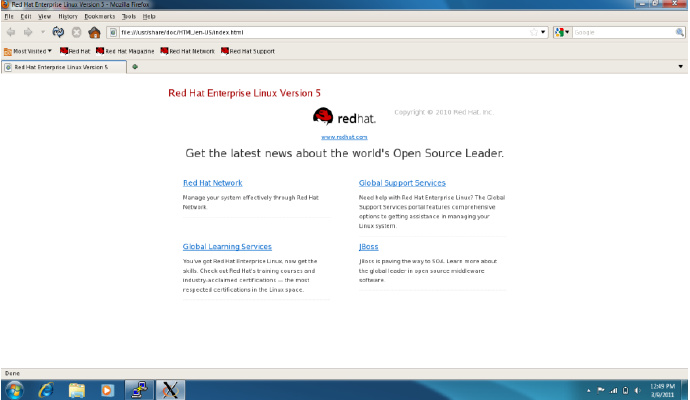Show hidden system tray icons arrow
Image resolution: width=690 pixels, height=400 pixels.
588,390
